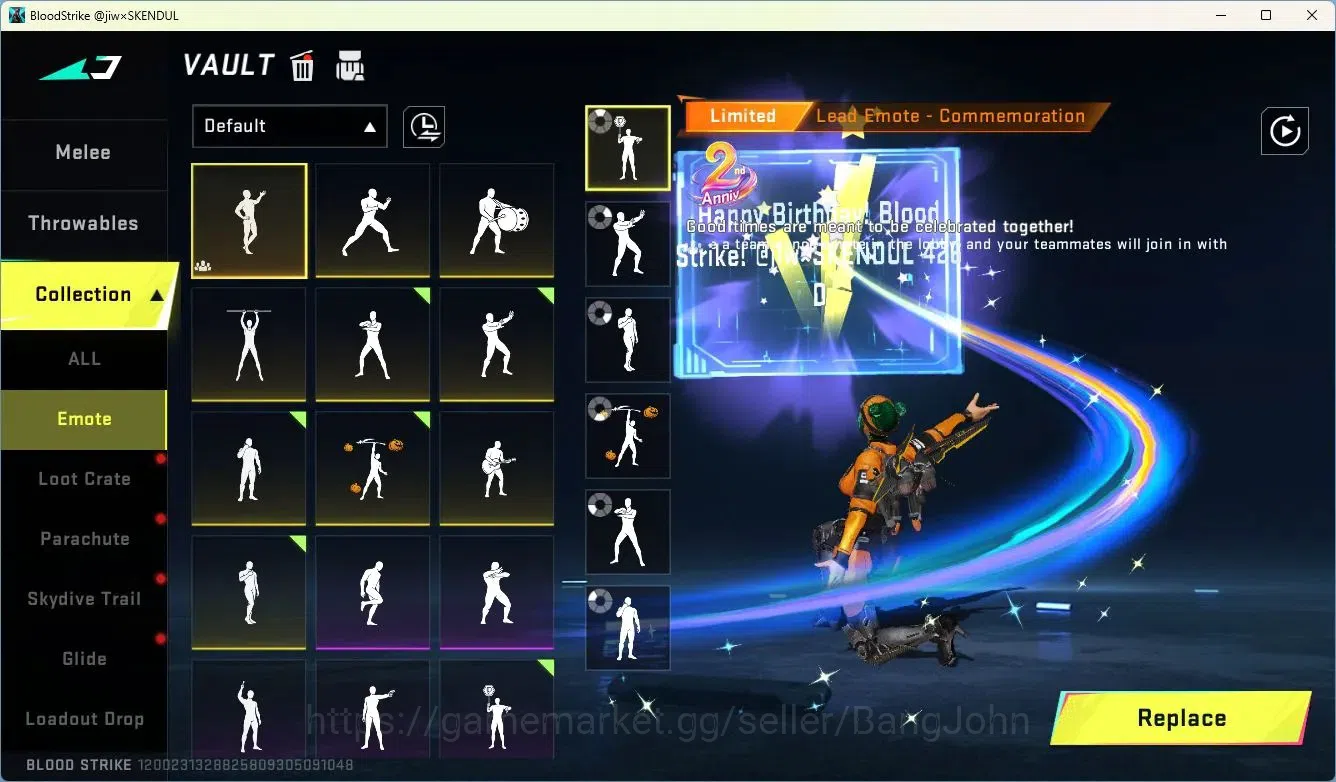Collapse the Collection section arrow
This screenshot has height=782, width=1336.
click(x=157, y=295)
